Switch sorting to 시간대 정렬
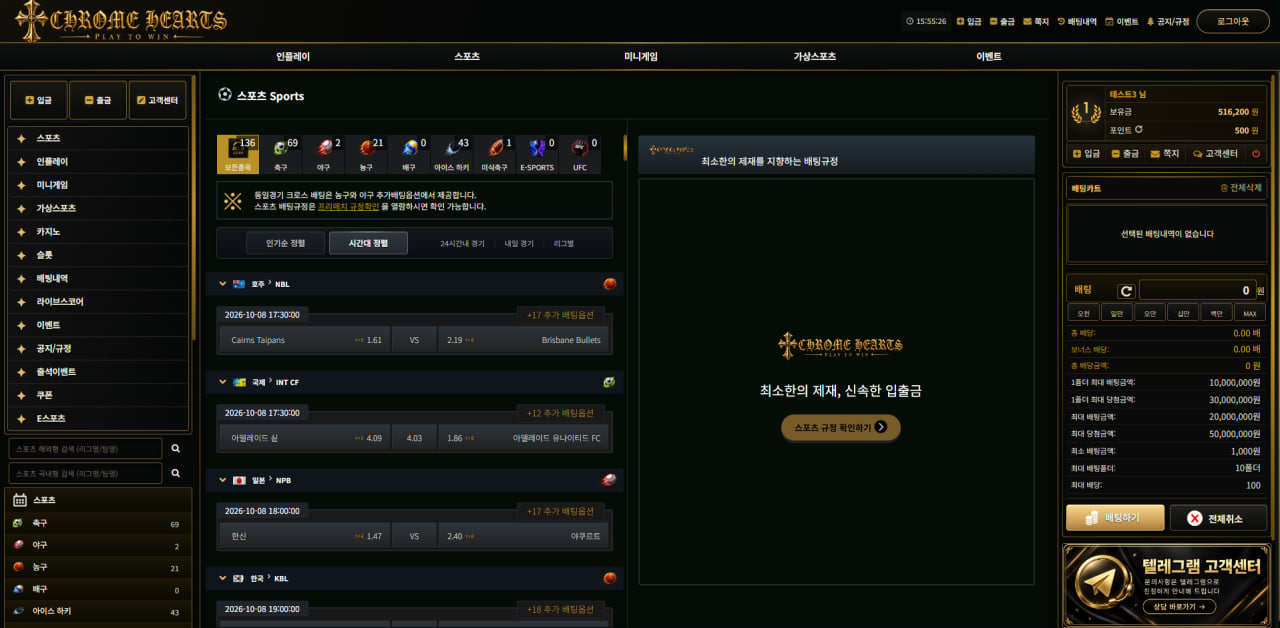Screen dimensions: 1280x628 (368, 243)
